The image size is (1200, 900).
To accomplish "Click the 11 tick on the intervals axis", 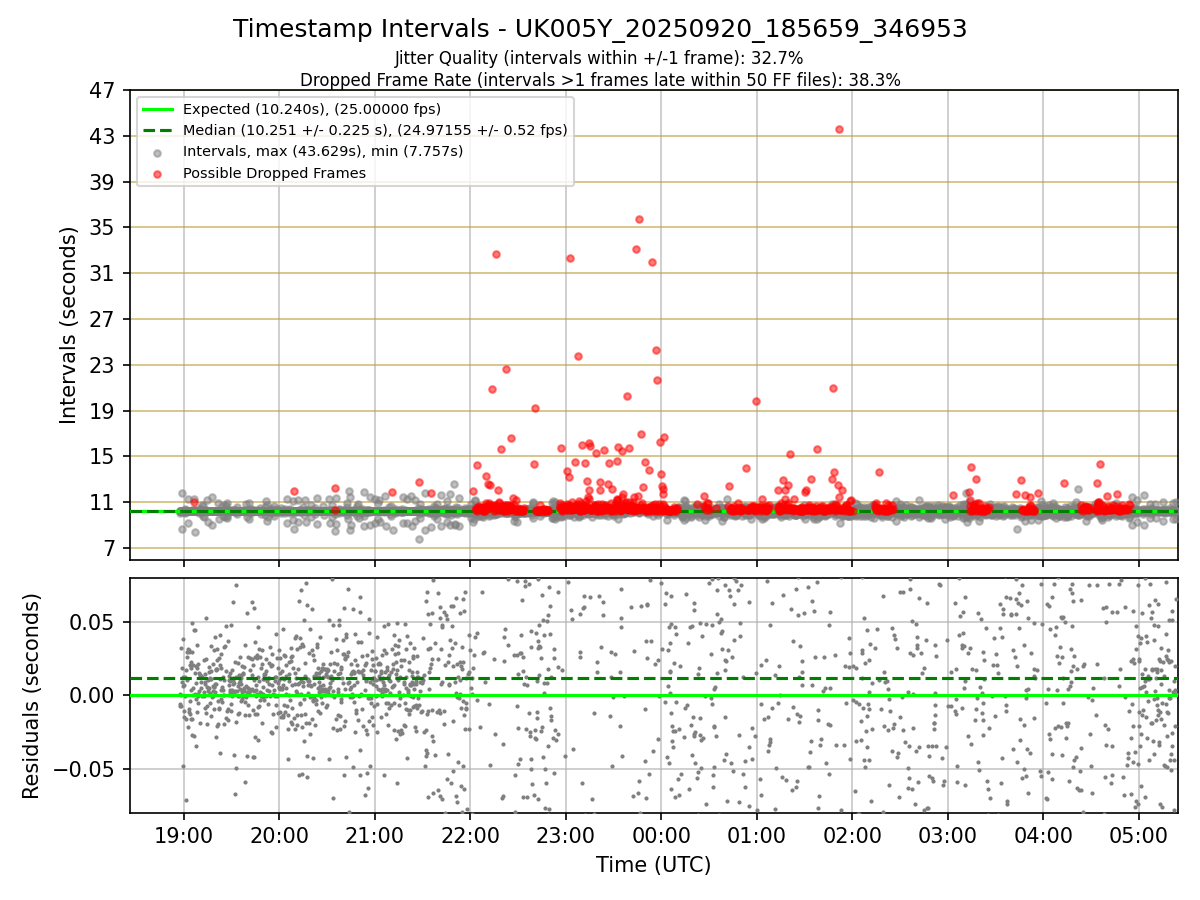I will 103,502.
